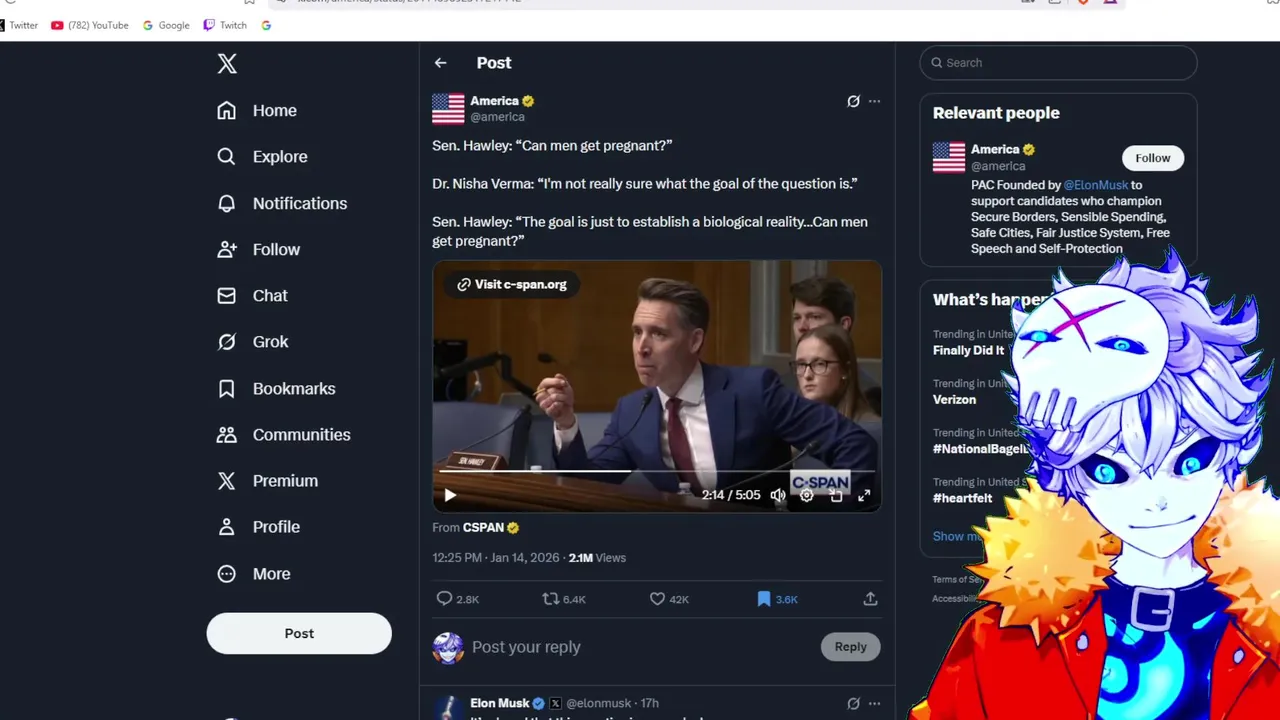Enter fullscreen on the video
The image size is (1280, 720).
pyautogui.click(x=864, y=495)
